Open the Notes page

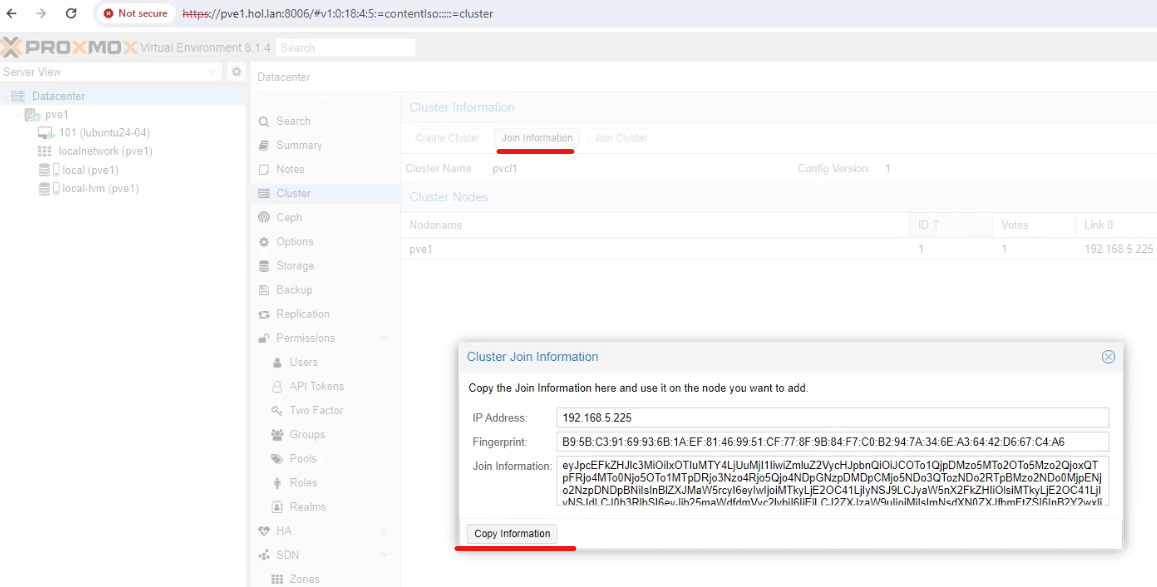pos(290,169)
